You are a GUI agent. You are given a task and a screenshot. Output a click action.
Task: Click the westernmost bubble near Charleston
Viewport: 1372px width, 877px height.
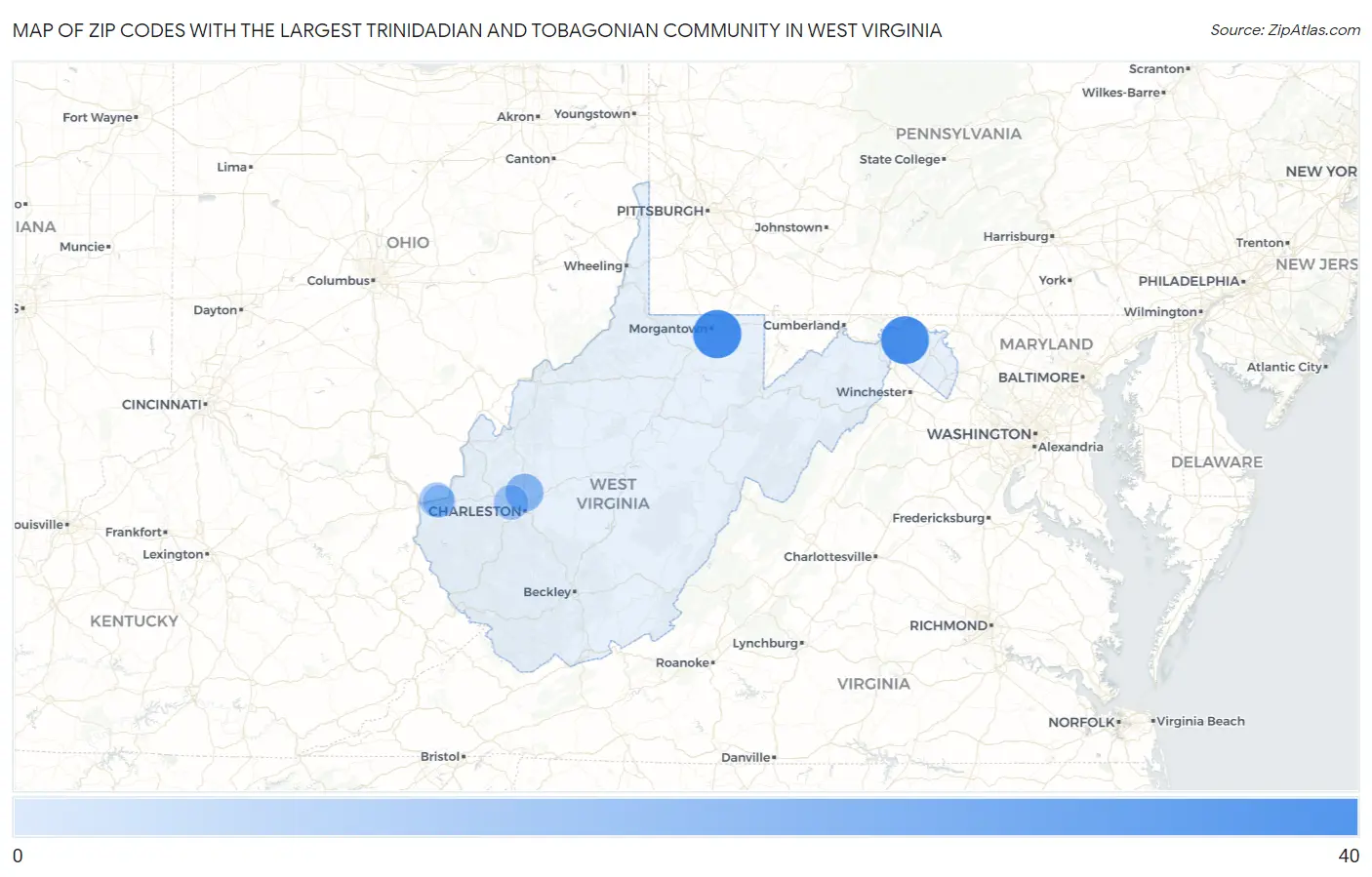[x=437, y=499]
